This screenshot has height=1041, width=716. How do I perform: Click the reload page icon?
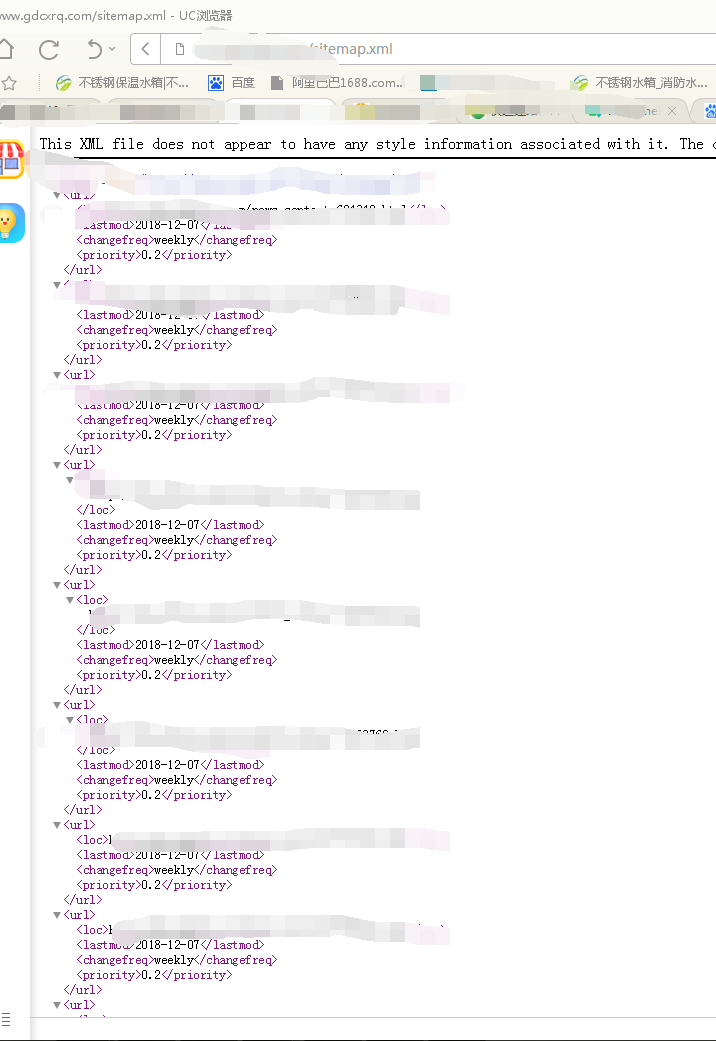point(49,49)
